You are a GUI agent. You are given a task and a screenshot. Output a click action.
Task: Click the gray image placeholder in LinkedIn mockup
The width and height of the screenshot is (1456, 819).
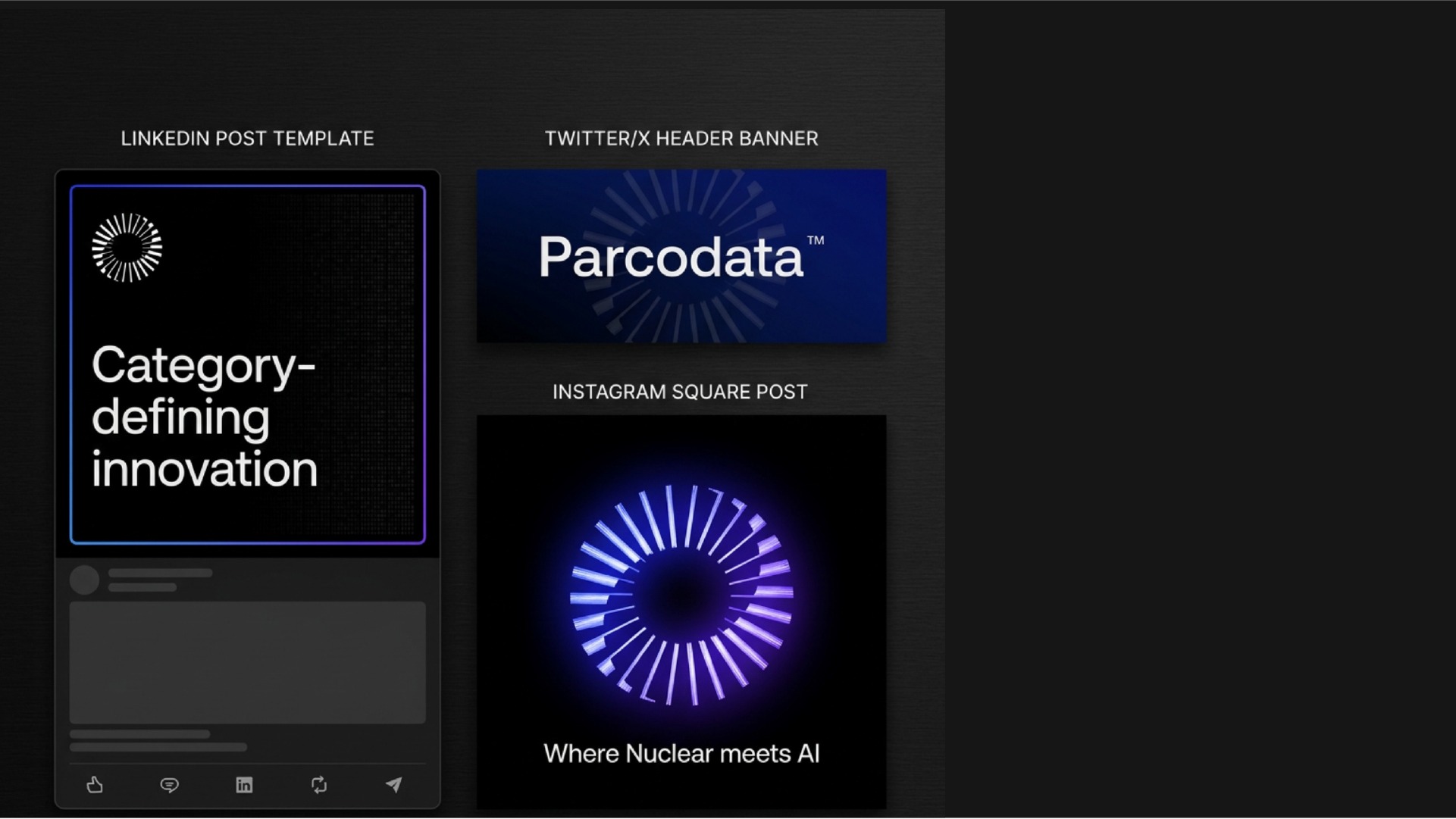tap(248, 663)
